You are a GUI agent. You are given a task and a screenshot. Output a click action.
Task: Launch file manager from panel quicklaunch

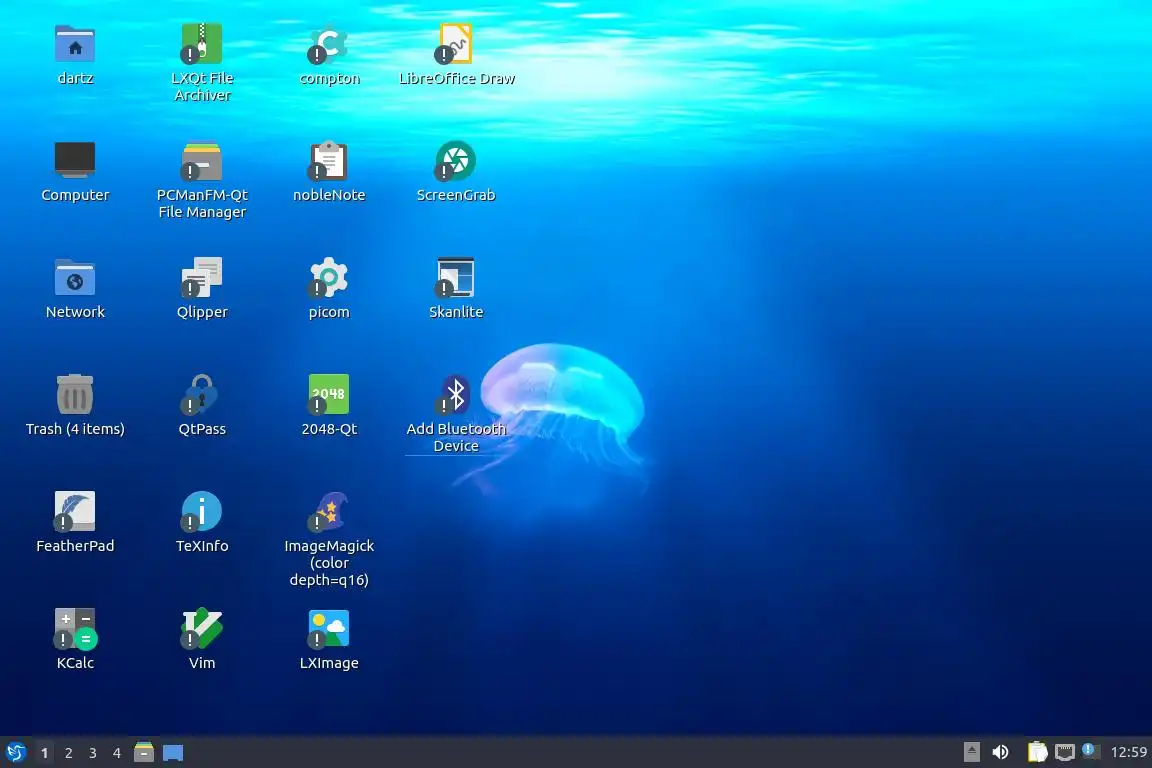144,753
